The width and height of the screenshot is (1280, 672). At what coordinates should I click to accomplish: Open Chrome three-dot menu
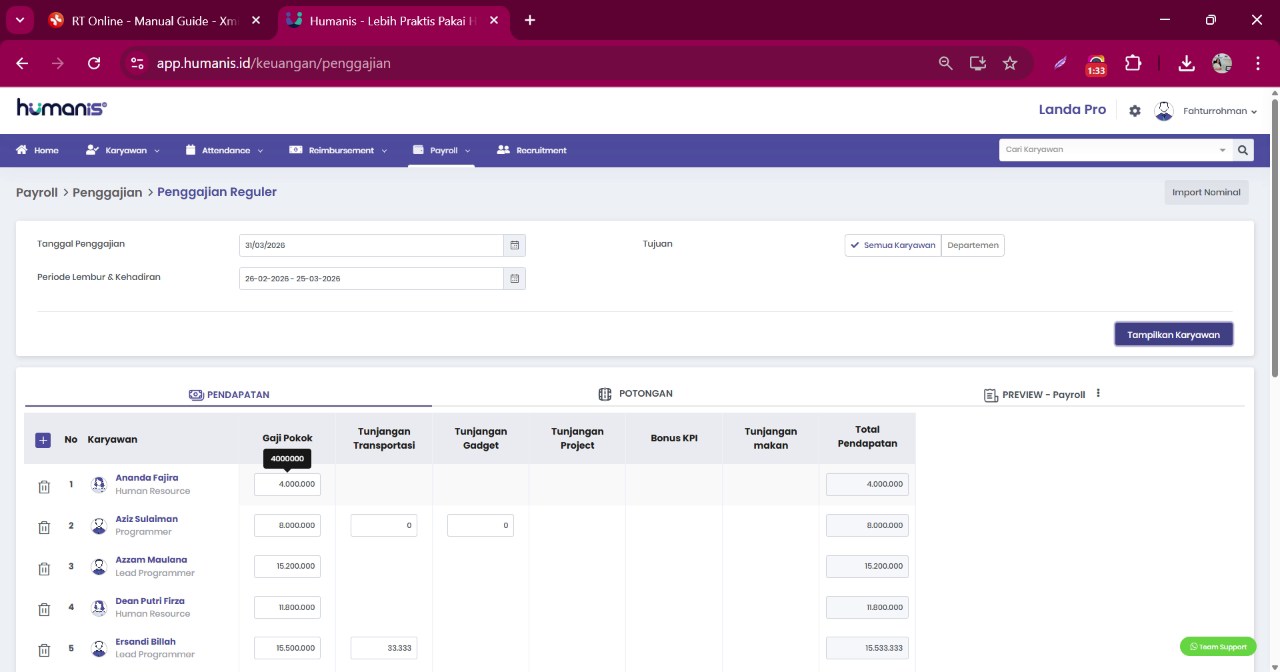coord(1258,63)
